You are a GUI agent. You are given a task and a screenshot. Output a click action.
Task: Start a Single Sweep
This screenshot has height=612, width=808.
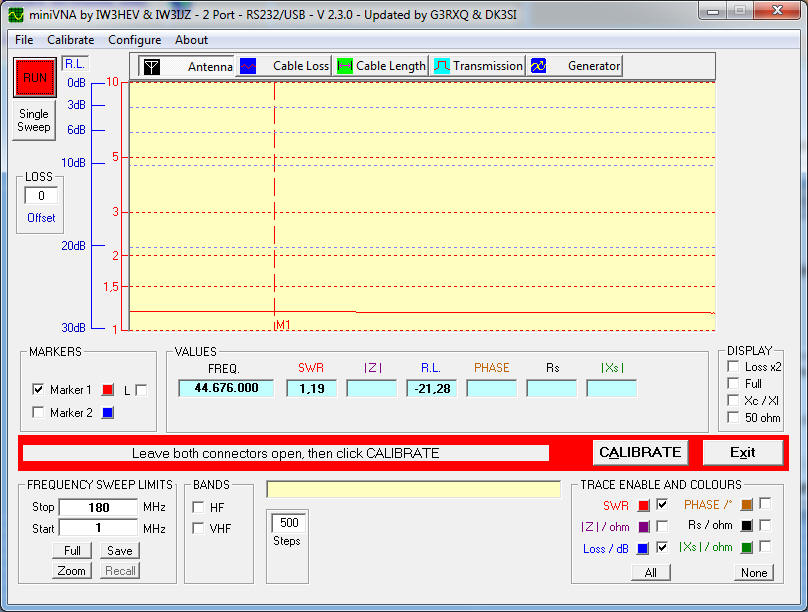click(34, 121)
